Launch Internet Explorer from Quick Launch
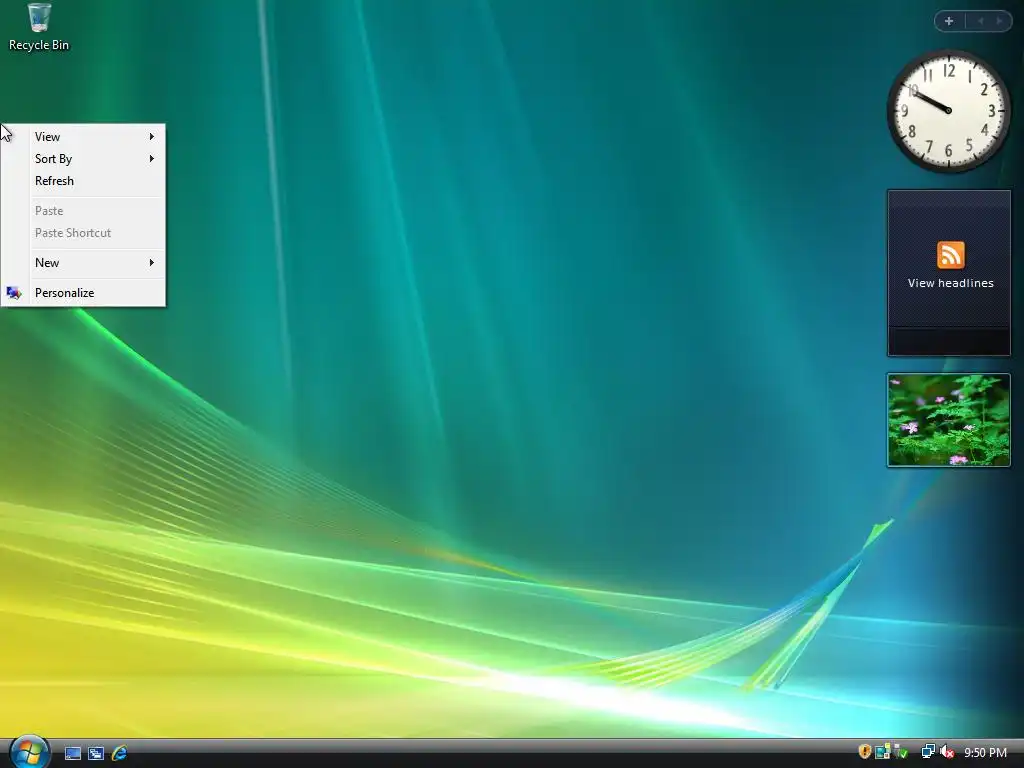 [120, 753]
